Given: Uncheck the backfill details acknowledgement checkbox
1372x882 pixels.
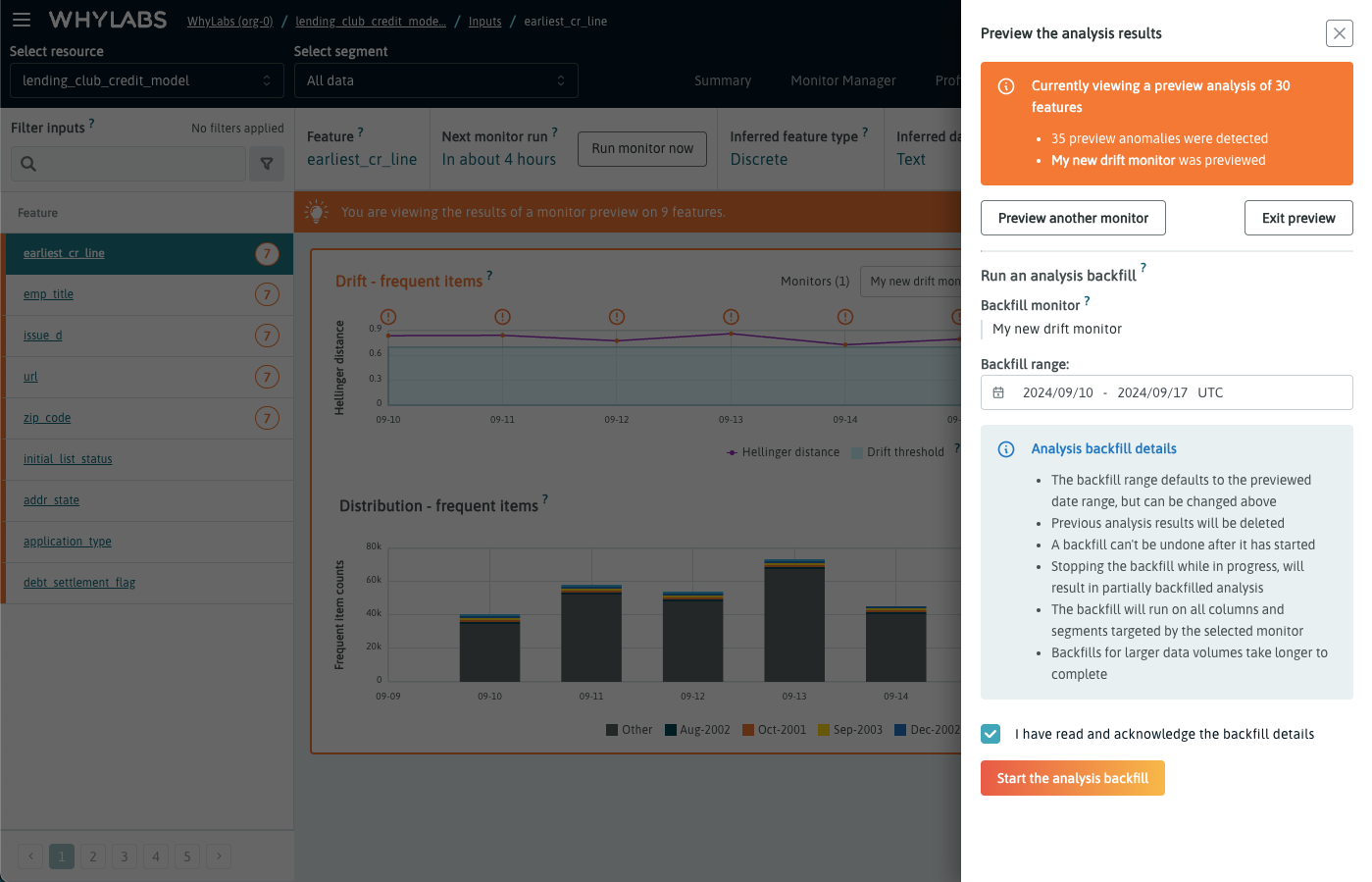Looking at the screenshot, I should point(991,734).
